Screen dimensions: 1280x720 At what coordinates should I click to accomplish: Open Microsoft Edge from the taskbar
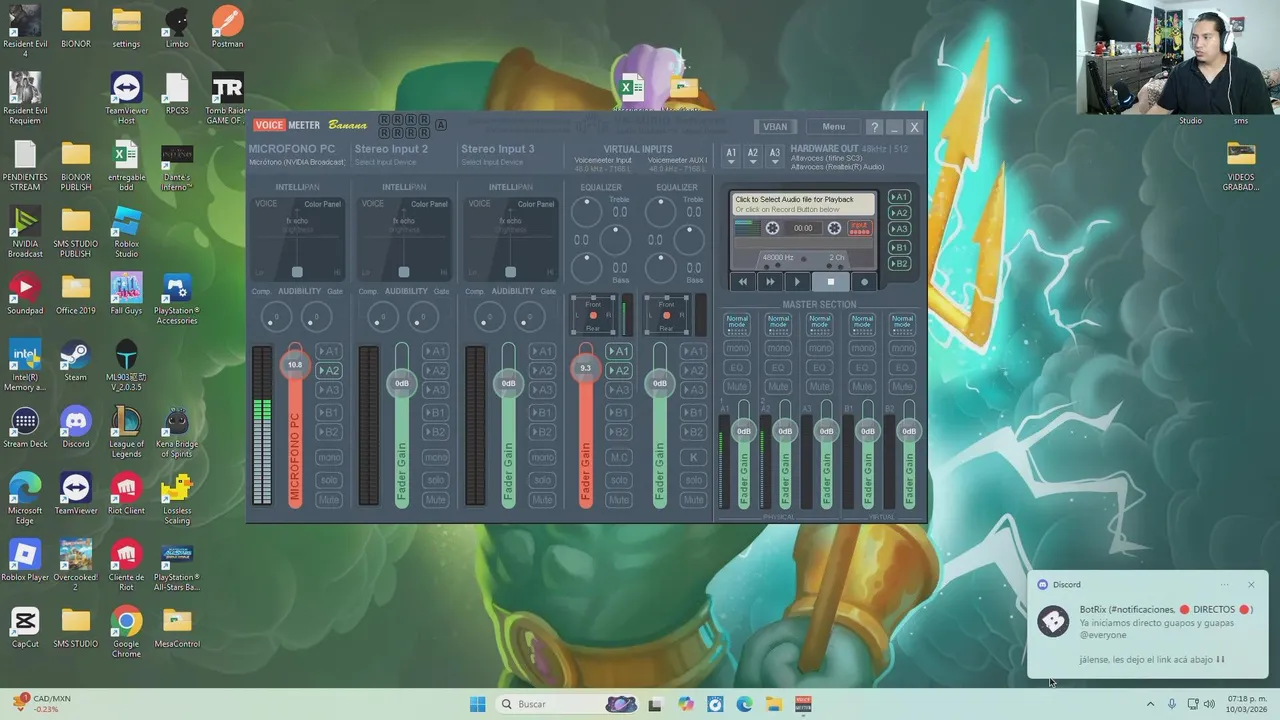click(744, 704)
